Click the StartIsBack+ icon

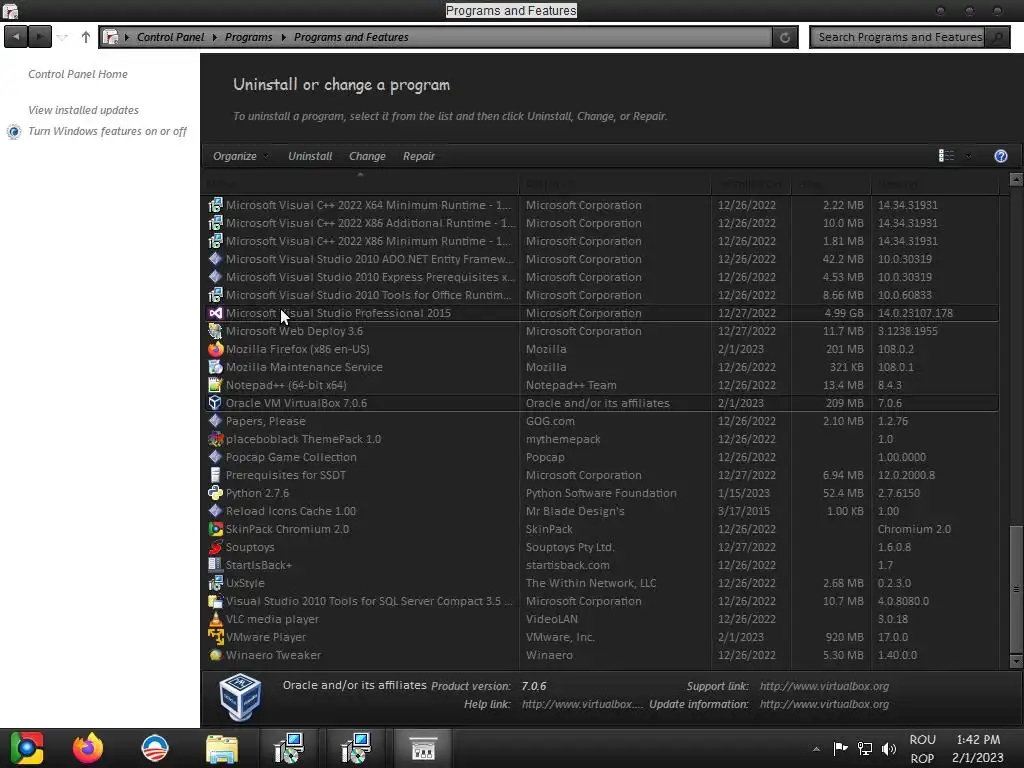coord(215,565)
